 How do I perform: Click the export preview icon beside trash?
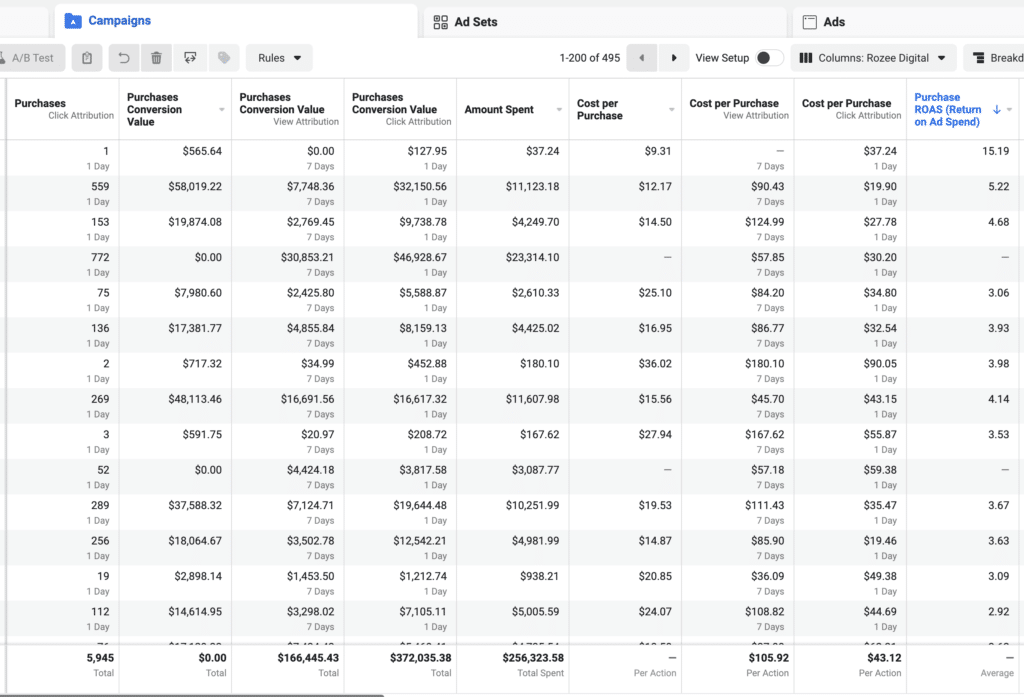pos(190,58)
